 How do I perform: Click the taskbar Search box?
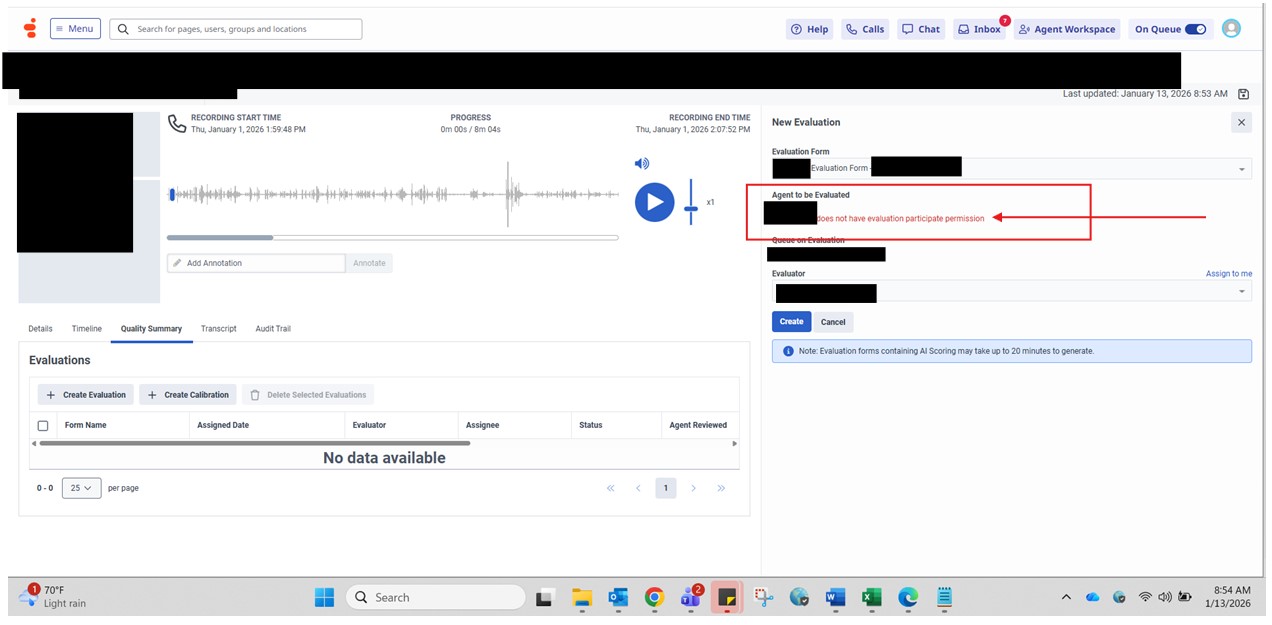point(435,597)
